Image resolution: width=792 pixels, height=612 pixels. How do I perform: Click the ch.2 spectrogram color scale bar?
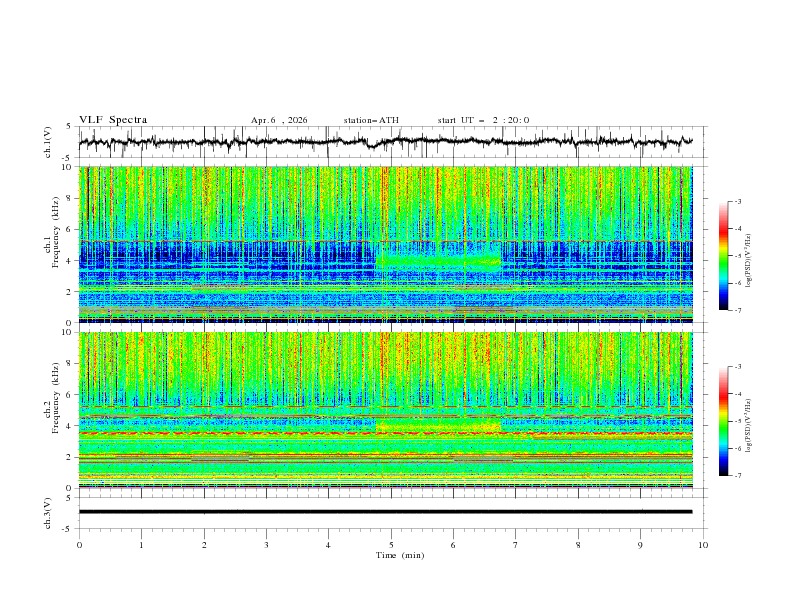pos(723,421)
